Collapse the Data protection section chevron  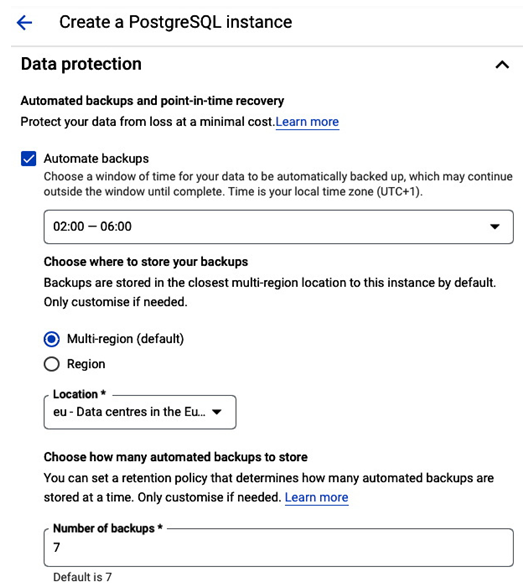pyautogui.click(x=502, y=65)
